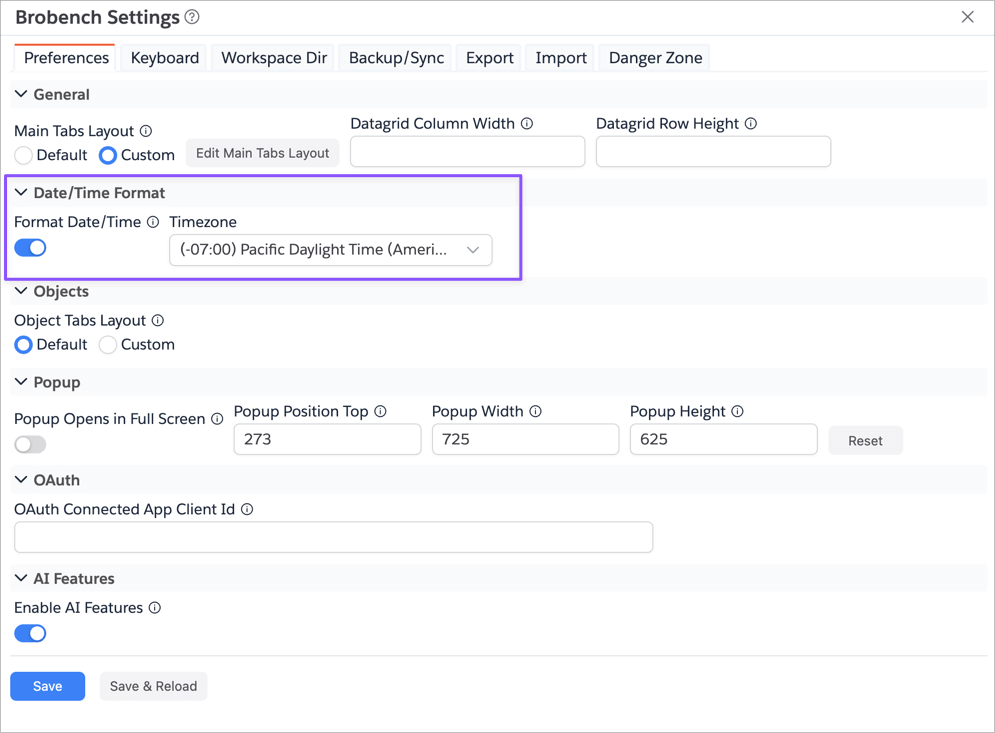Click info icon next to Datagrid Column Width
Image resolution: width=995 pixels, height=733 pixels.
click(527, 124)
